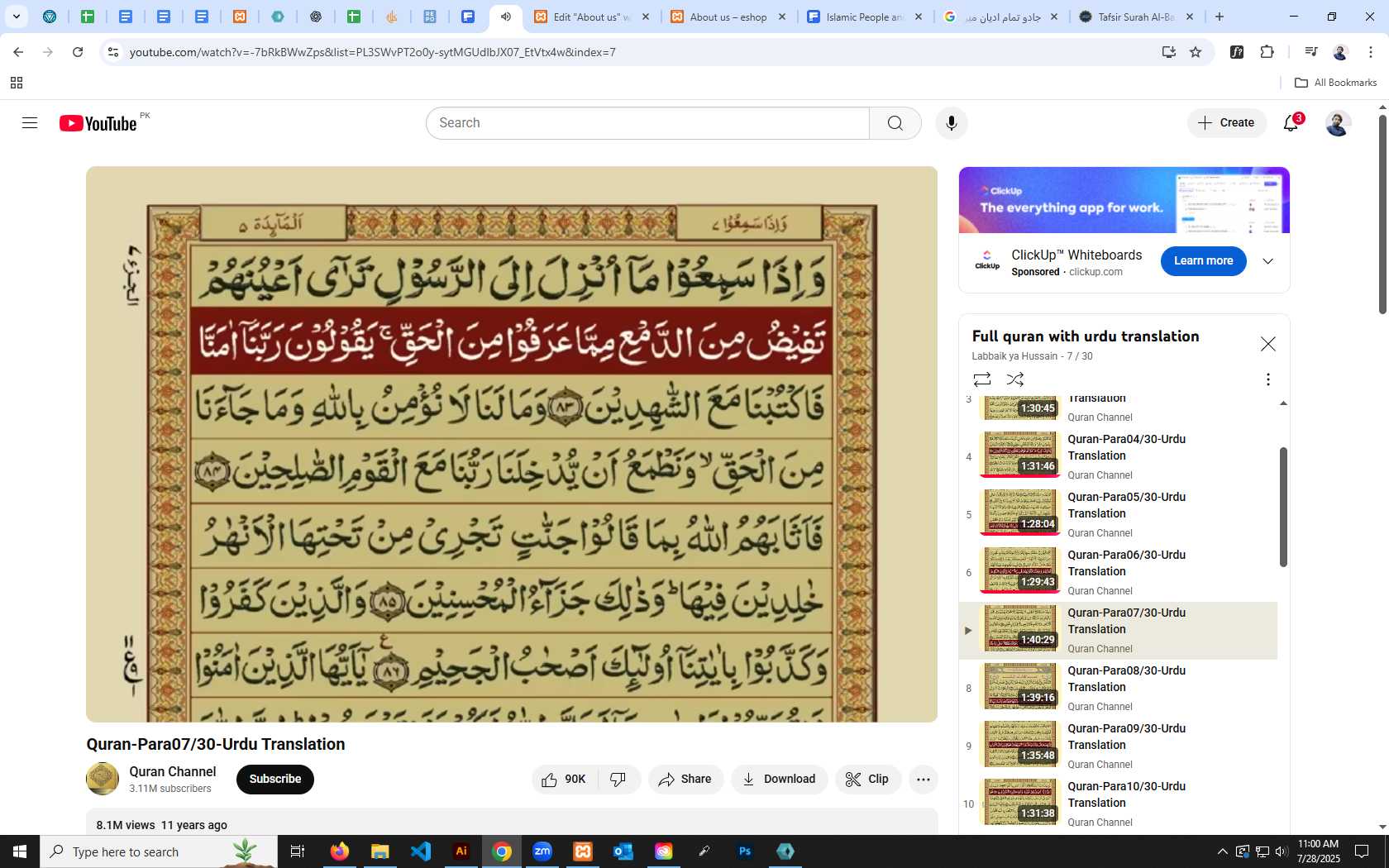Open the notifications bell
1389x868 pixels.
click(1291, 123)
